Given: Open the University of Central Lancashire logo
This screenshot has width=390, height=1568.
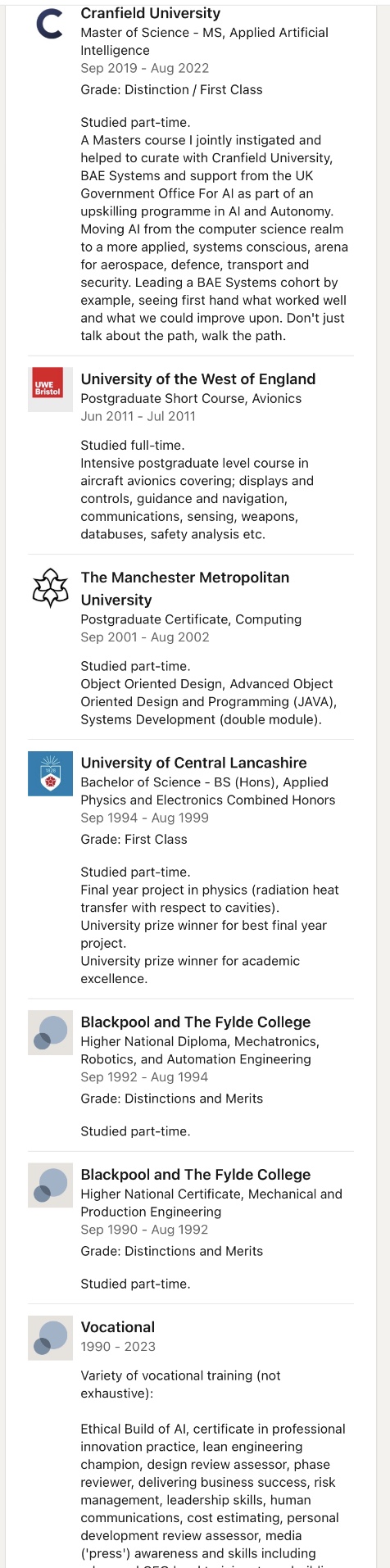Looking at the screenshot, I should (50, 773).
